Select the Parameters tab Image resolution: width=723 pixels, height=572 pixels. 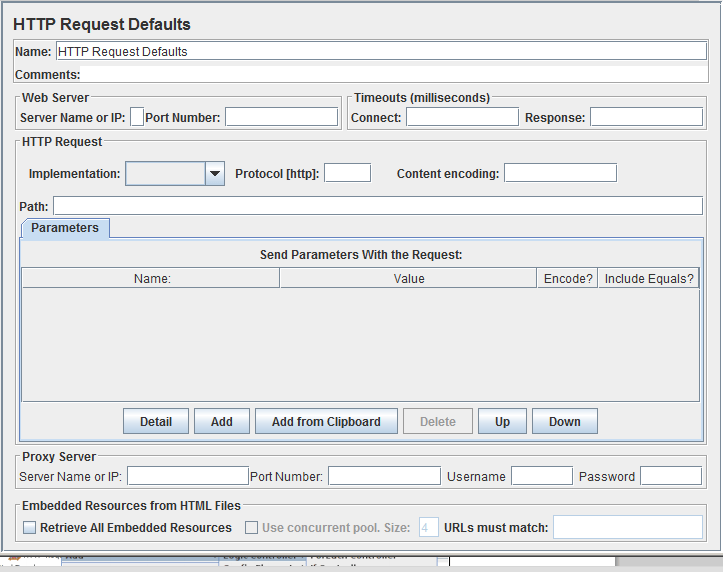click(x=65, y=228)
